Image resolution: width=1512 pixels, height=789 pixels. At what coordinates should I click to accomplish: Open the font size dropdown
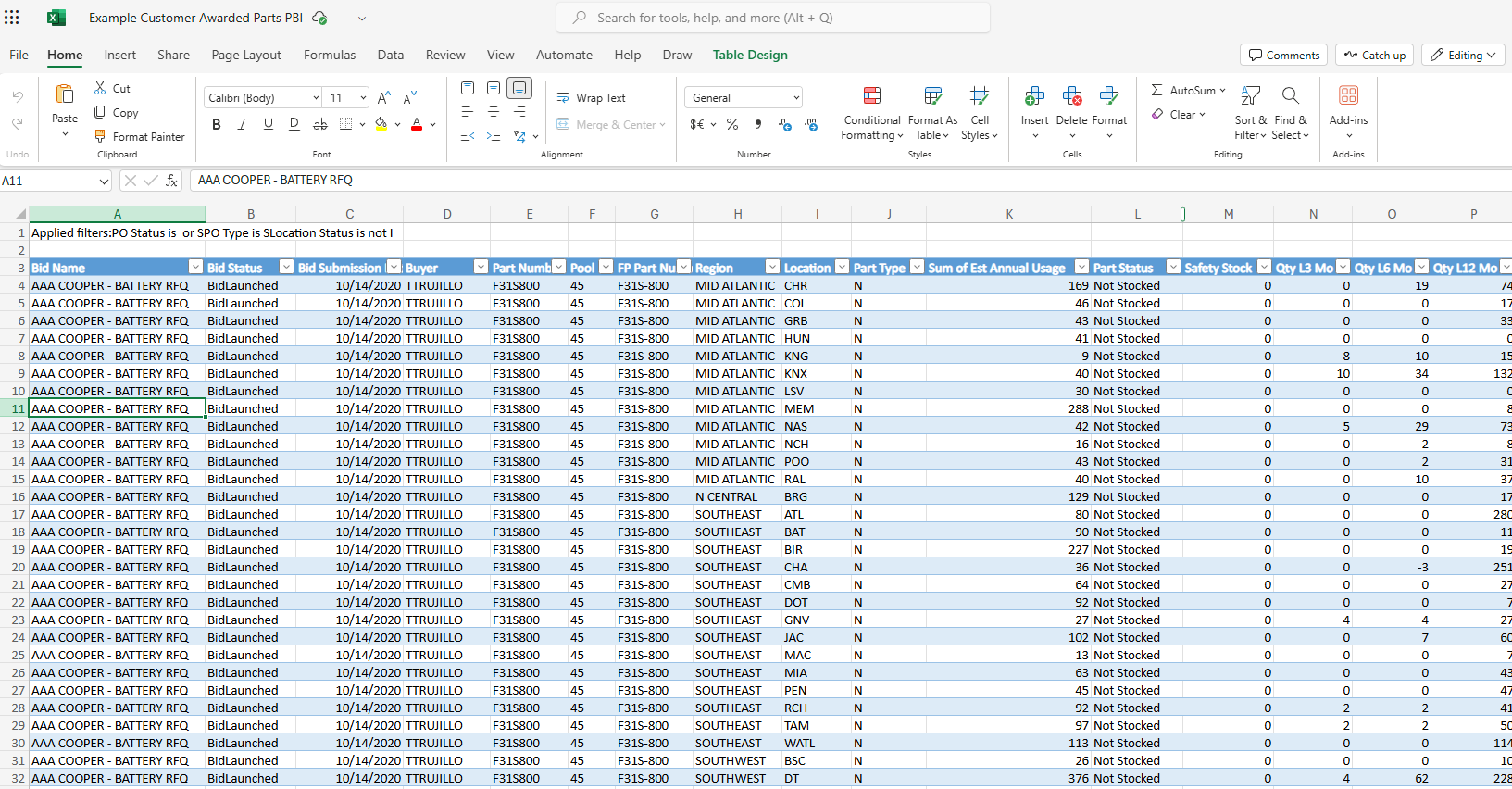point(363,97)
